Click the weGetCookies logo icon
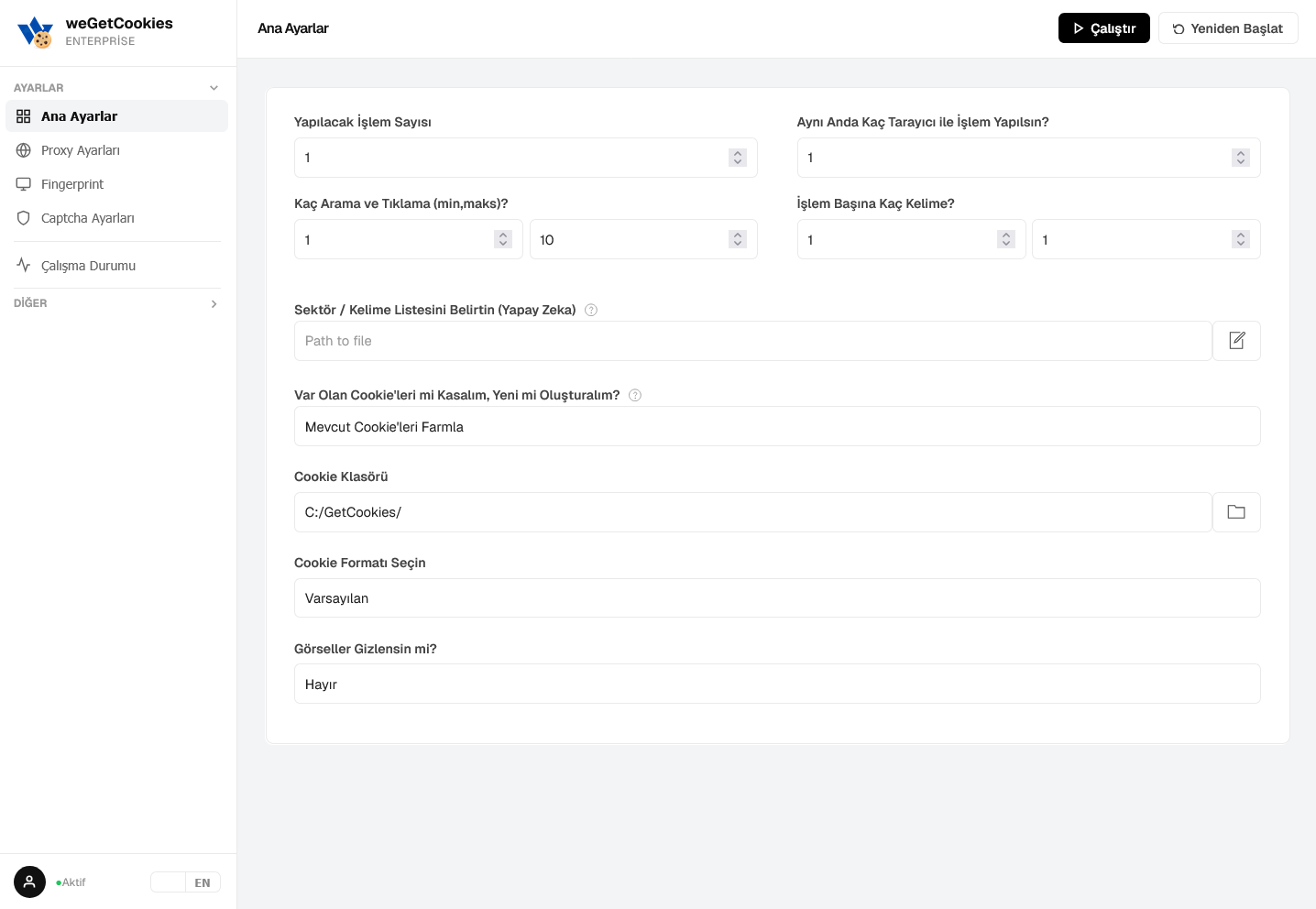Image resolution: width=1316 pixels, height=909 pixels. 36,32
